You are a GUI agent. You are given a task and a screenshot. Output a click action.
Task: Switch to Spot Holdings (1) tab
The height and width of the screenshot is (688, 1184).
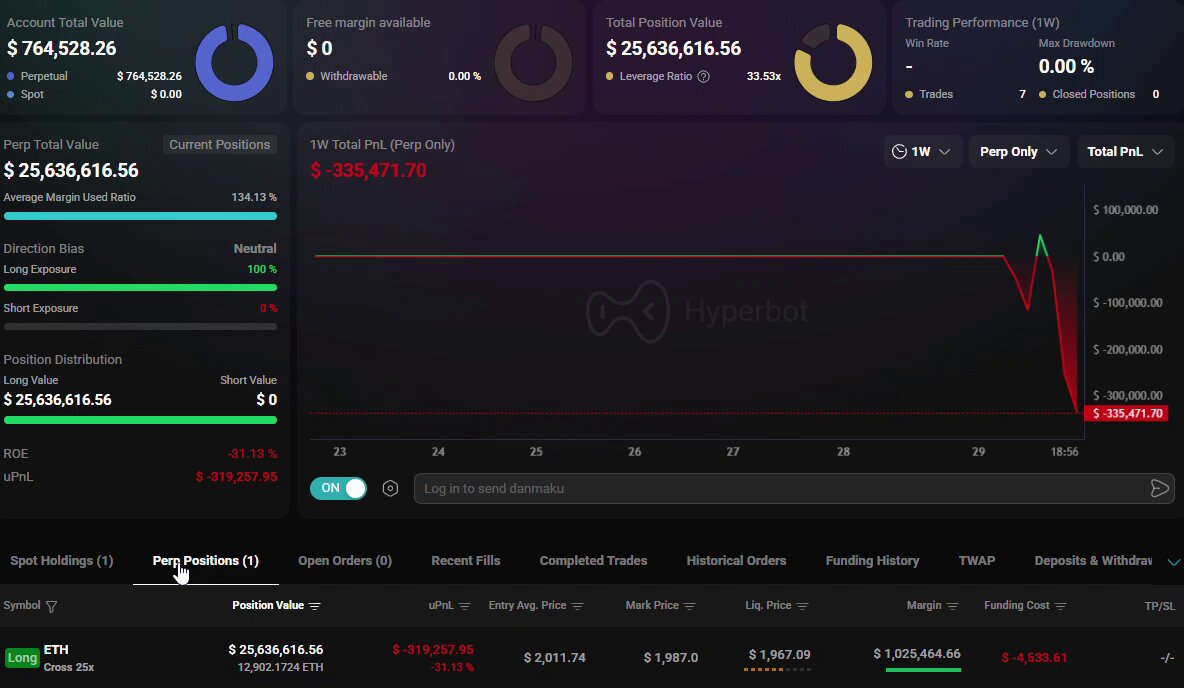pyautogui.click(x=62, y=560)
